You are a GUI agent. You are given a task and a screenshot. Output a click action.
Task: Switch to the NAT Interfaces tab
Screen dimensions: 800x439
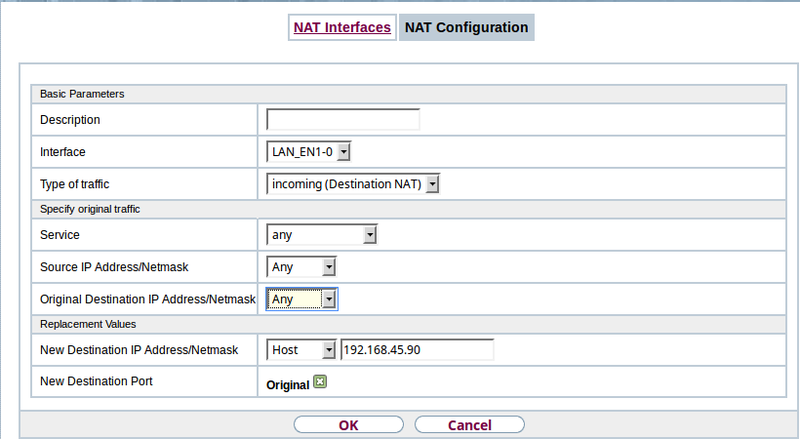click(x=341, y=28)
